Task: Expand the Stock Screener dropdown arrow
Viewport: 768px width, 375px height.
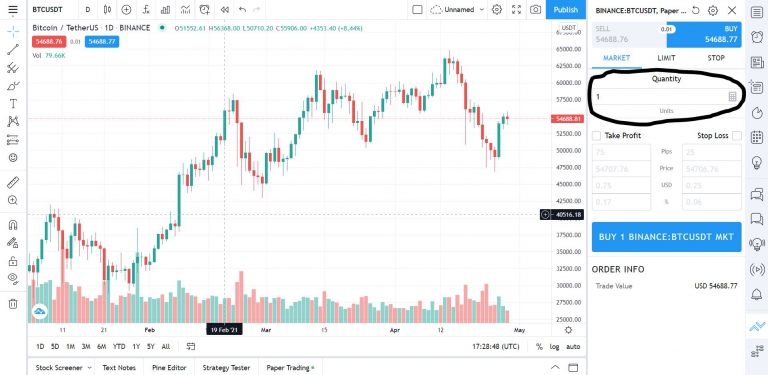Action: pyautogui.click(x=90, y=368)
